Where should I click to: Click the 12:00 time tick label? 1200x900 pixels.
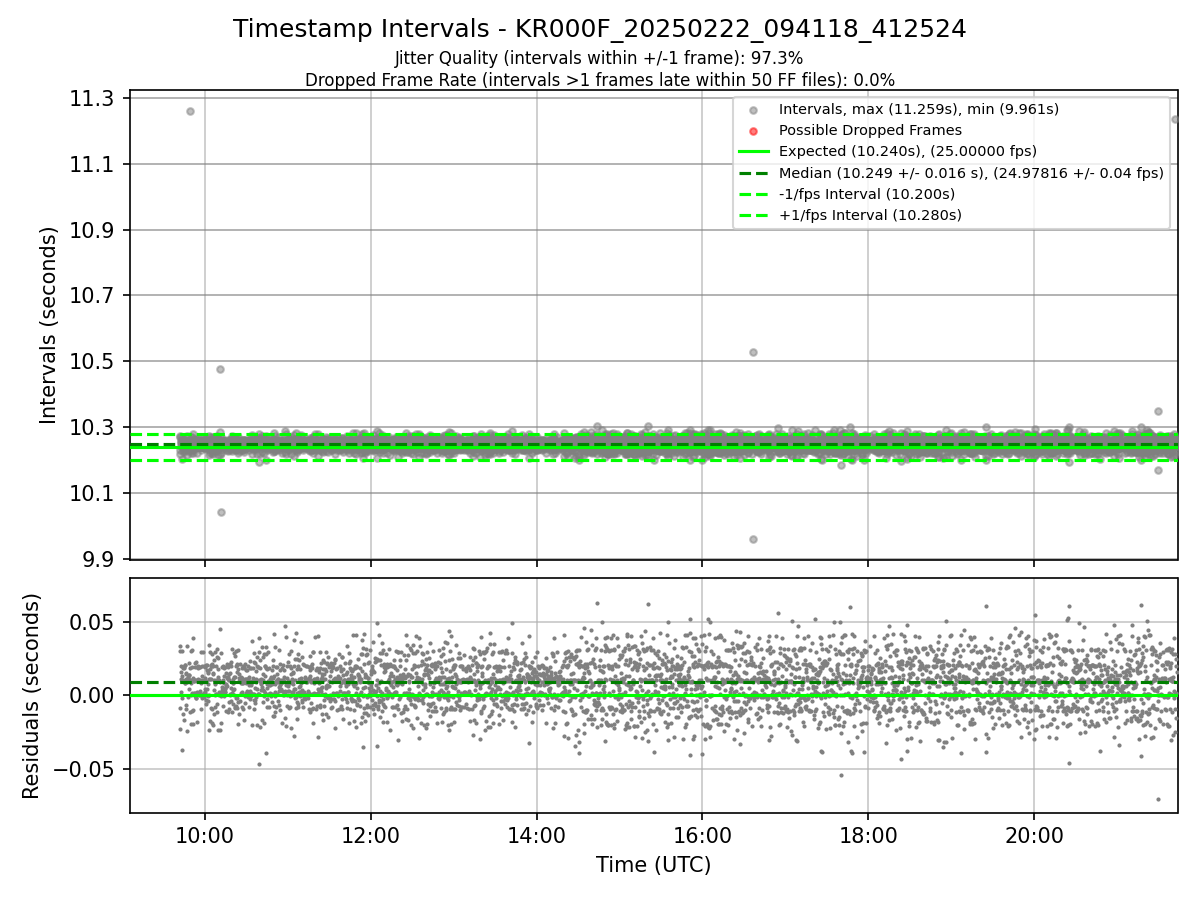tap(371, 836)
